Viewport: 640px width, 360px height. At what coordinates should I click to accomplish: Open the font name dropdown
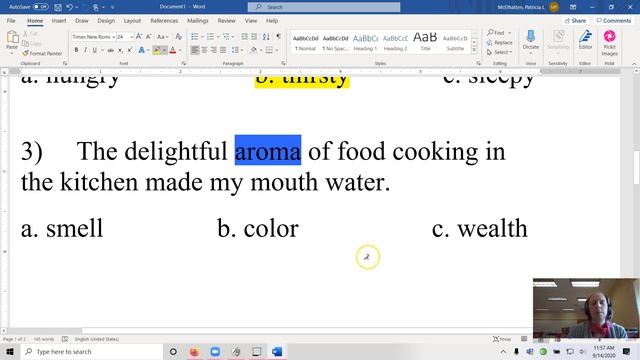click(113, 37)
